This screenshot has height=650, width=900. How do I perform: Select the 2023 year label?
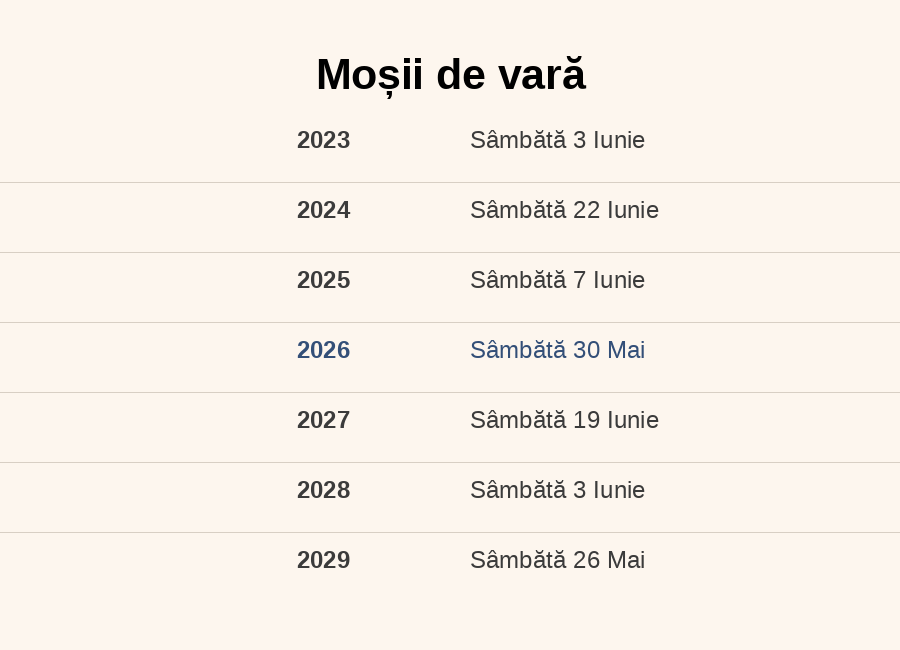click(x=323, y=140)
